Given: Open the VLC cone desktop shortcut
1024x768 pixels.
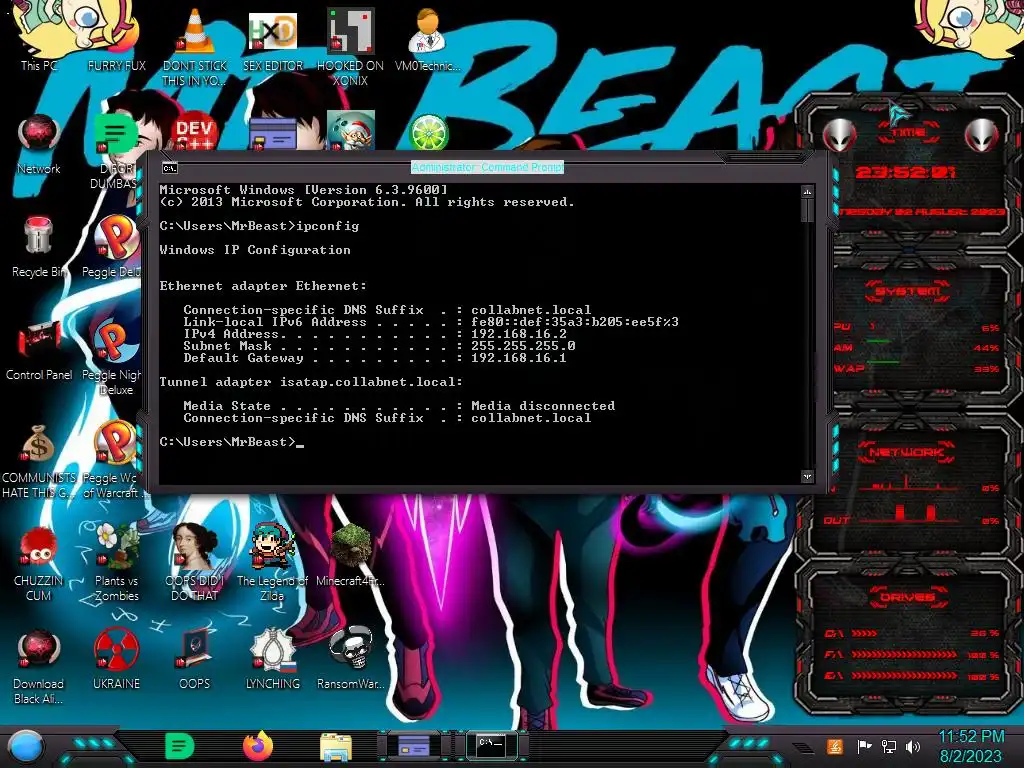Looking at the screenshot, I should 195,46.
